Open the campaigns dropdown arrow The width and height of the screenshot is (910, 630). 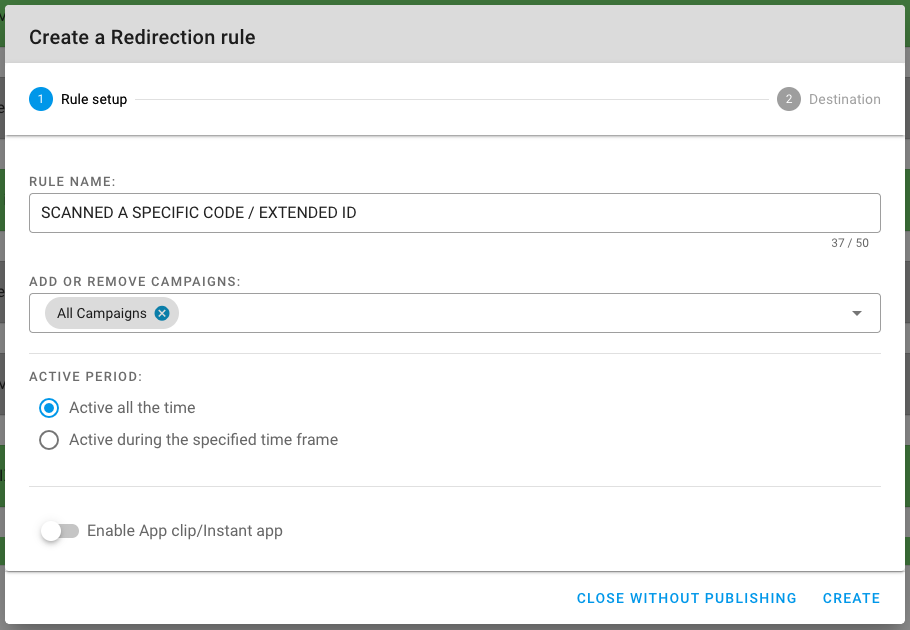click(857, 313)
